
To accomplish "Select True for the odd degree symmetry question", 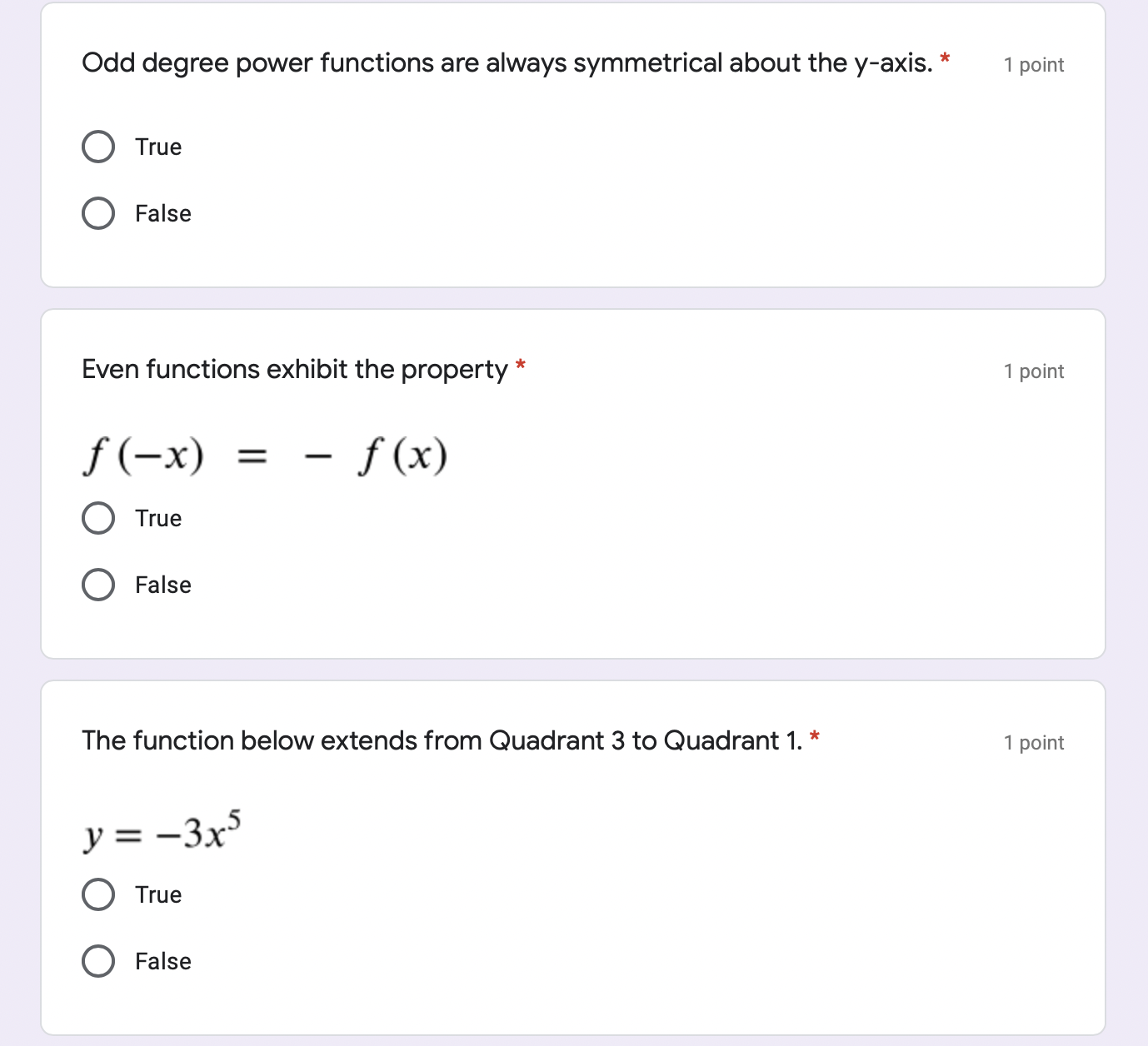I will tap(97, 146).
